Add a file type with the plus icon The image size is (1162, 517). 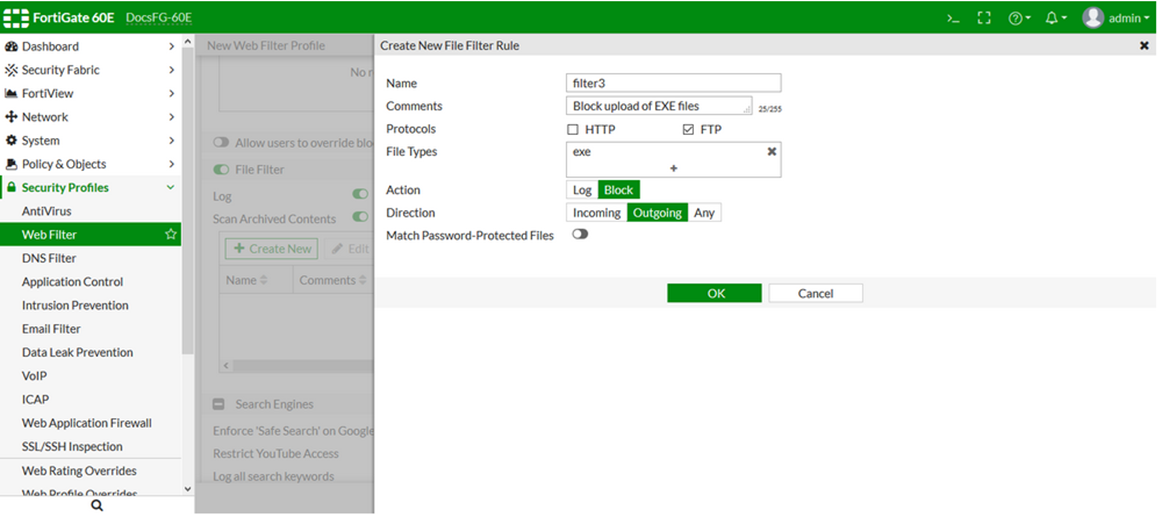click(x=674, y=168)
